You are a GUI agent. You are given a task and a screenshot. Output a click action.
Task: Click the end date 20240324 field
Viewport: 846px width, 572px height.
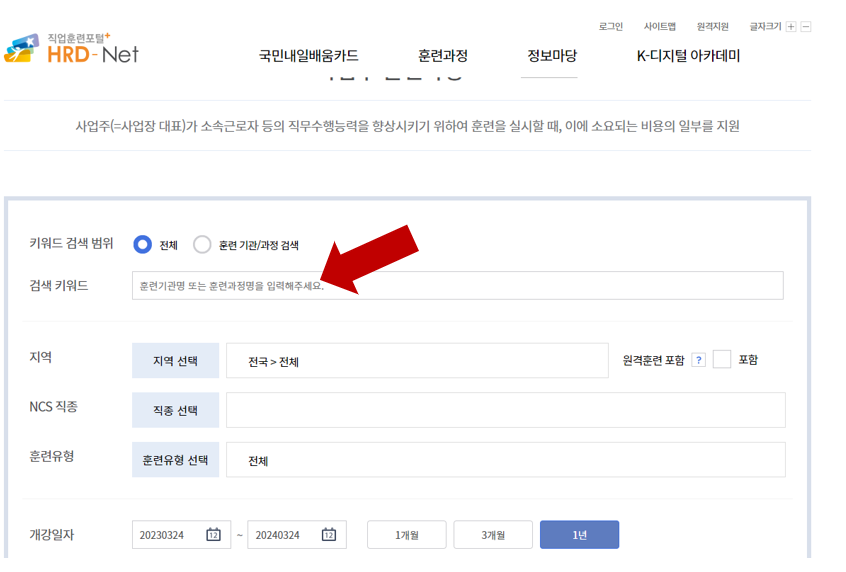click(297, 535)
